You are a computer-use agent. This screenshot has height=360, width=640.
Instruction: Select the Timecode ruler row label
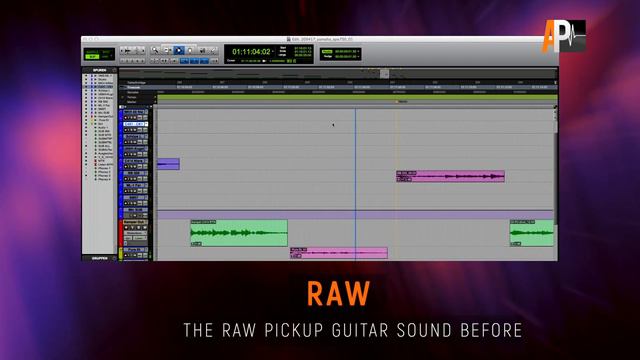coord(133,87)
